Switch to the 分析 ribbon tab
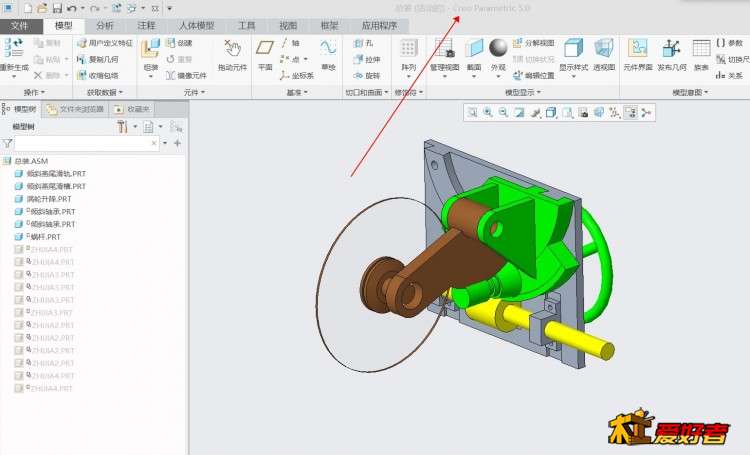Viewport: 750px width, 455px height. pos(105,26)
